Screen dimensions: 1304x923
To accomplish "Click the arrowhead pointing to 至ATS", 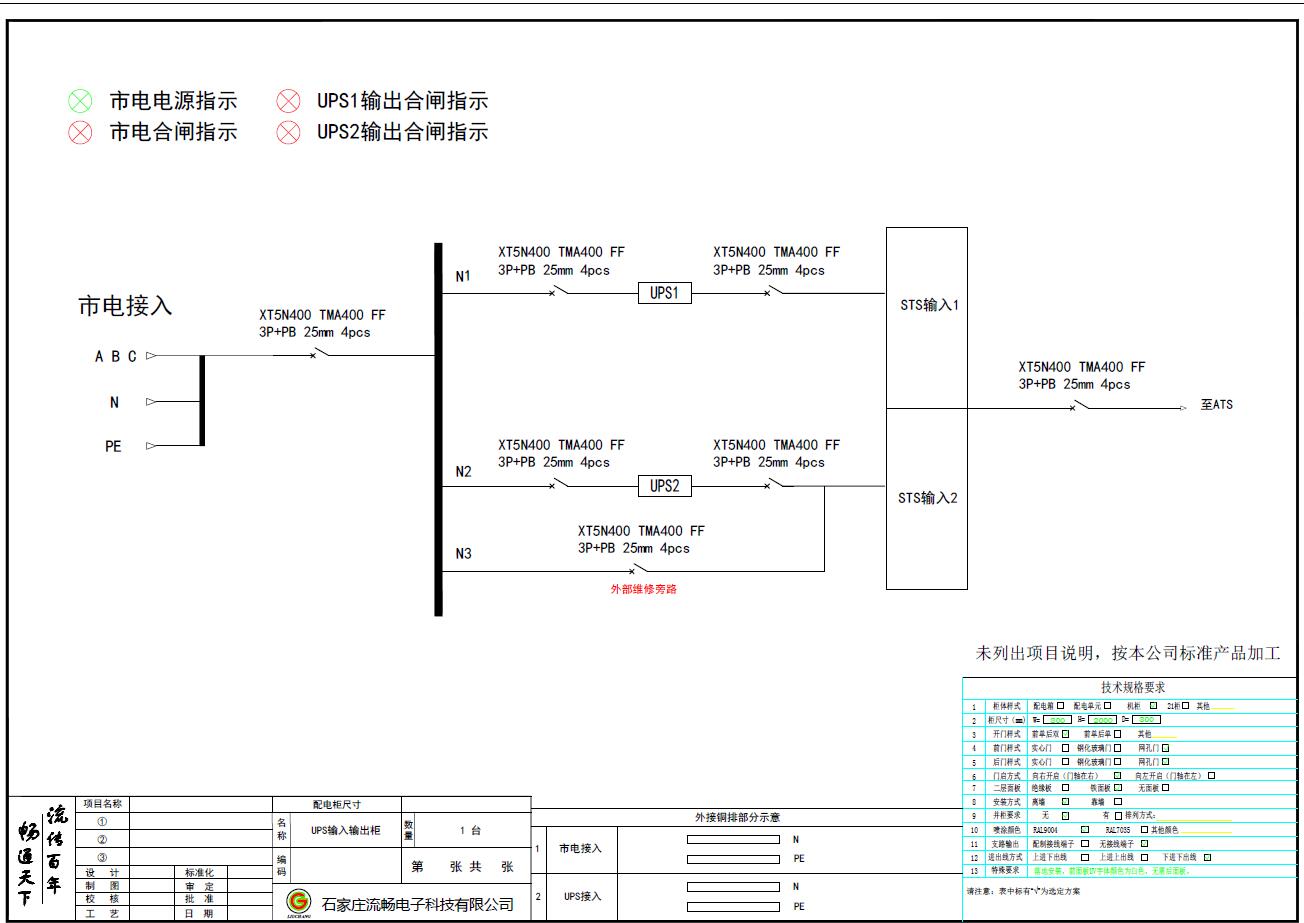I will pyautogui.click(x=1183, y=407).
